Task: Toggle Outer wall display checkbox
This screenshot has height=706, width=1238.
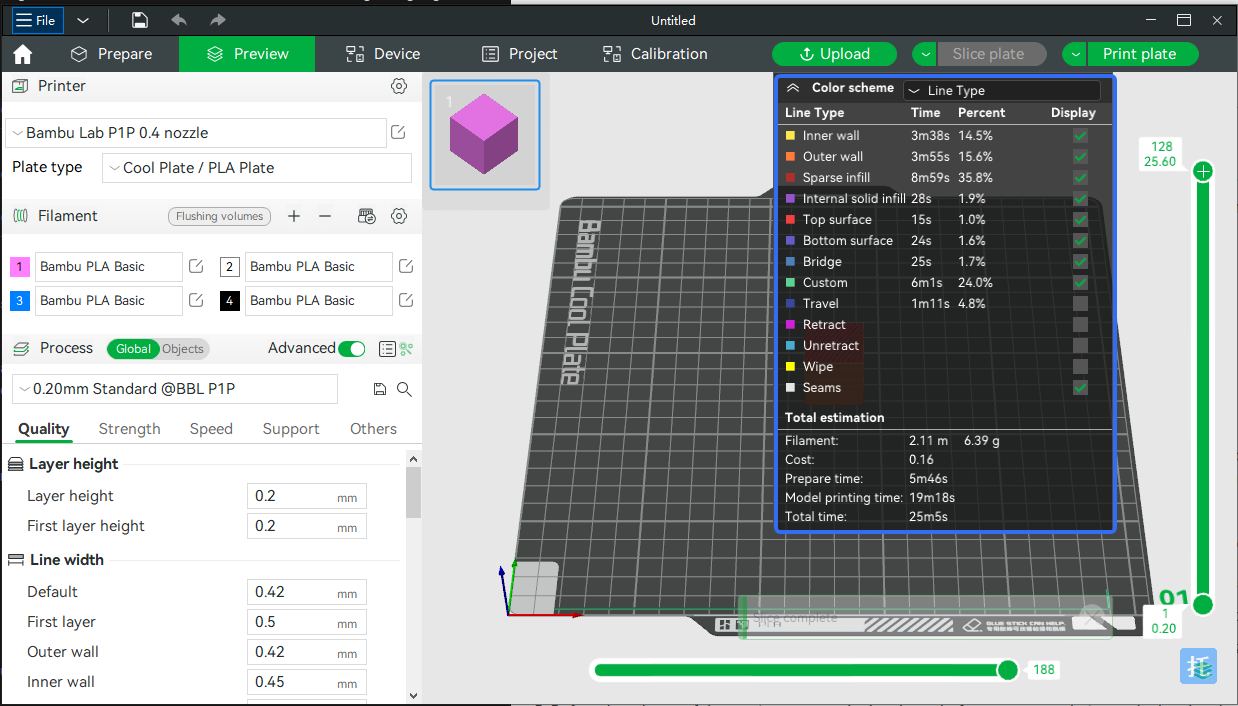Action: click(x=1080, y=156)
